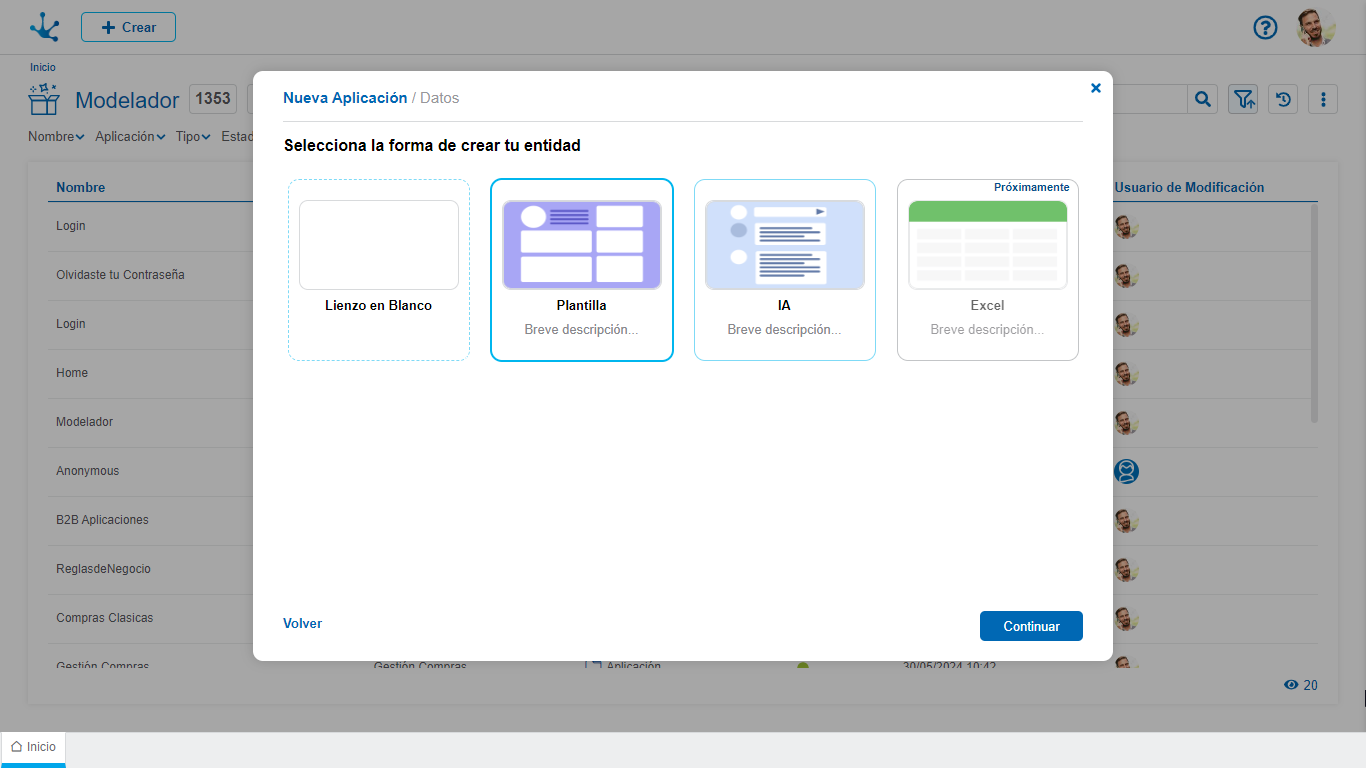Switch to the Inicio bottom tab

click(x=34, y=747)
